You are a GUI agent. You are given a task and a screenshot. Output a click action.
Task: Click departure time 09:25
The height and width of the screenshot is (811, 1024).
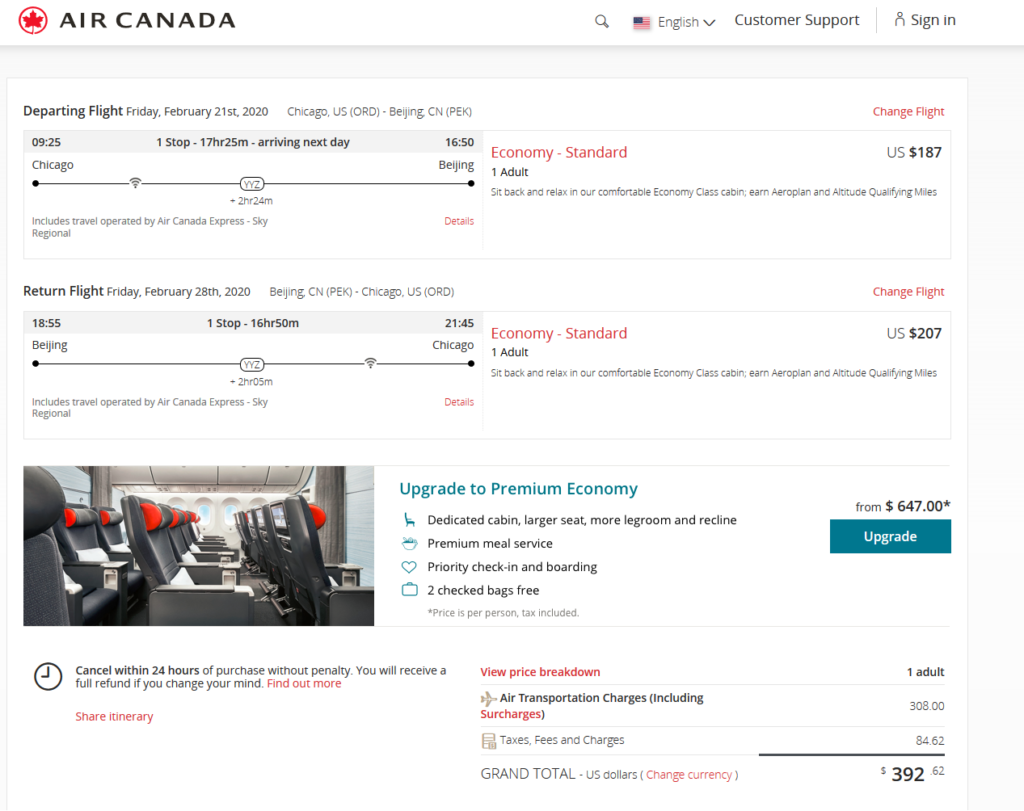click(46, 142)
